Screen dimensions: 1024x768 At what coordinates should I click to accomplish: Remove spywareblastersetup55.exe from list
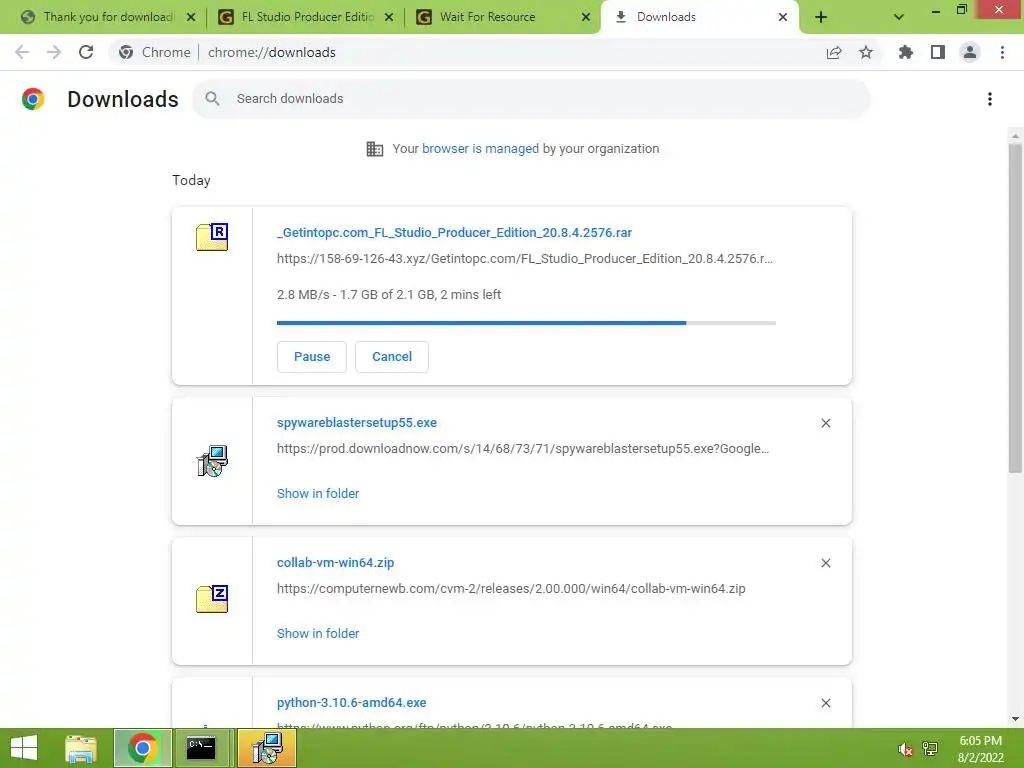coord(825,423)
